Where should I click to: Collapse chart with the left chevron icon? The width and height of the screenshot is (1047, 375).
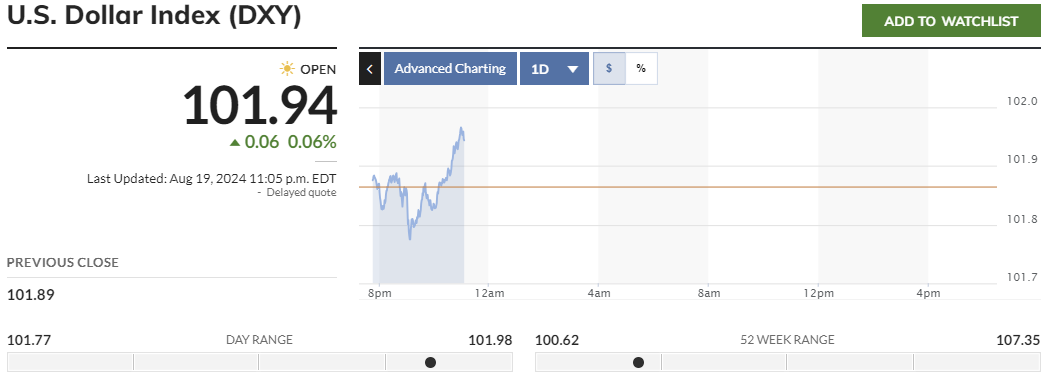[370, 69]
